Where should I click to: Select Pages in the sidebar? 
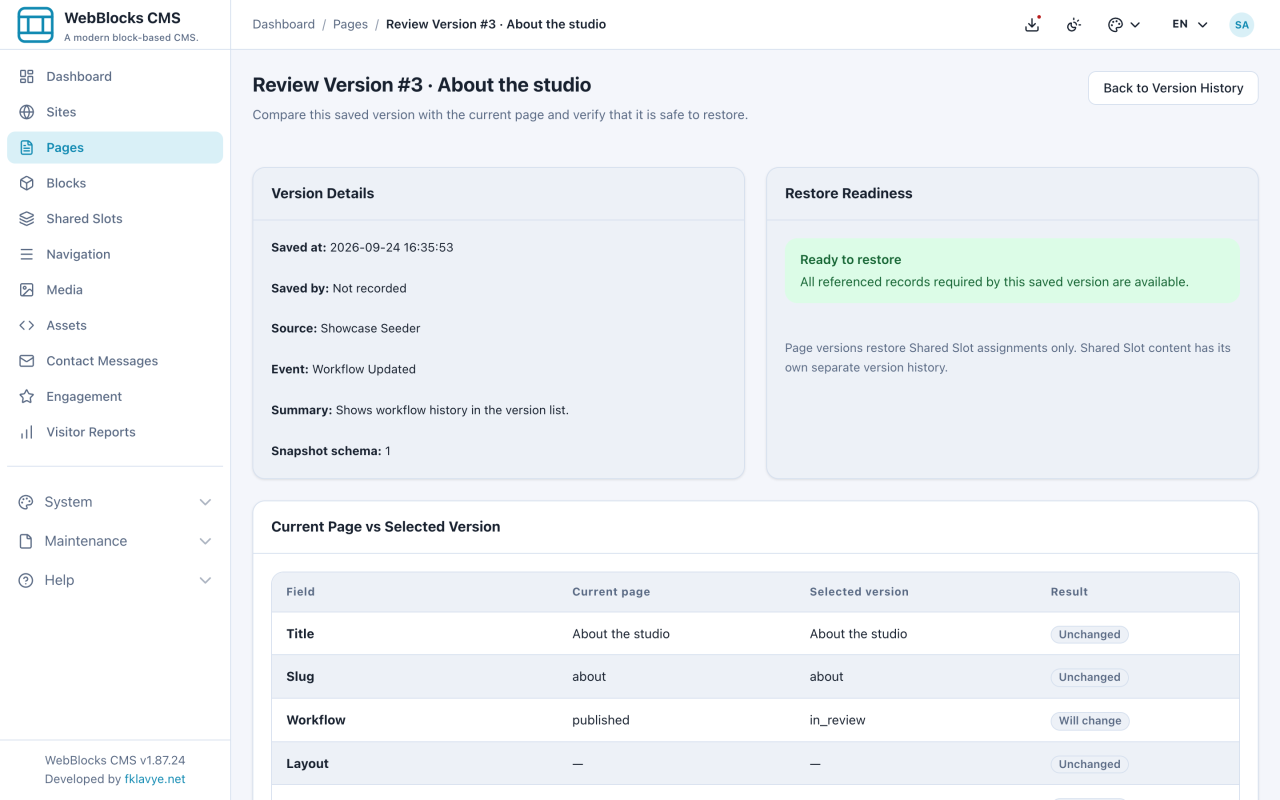(115, 147)
